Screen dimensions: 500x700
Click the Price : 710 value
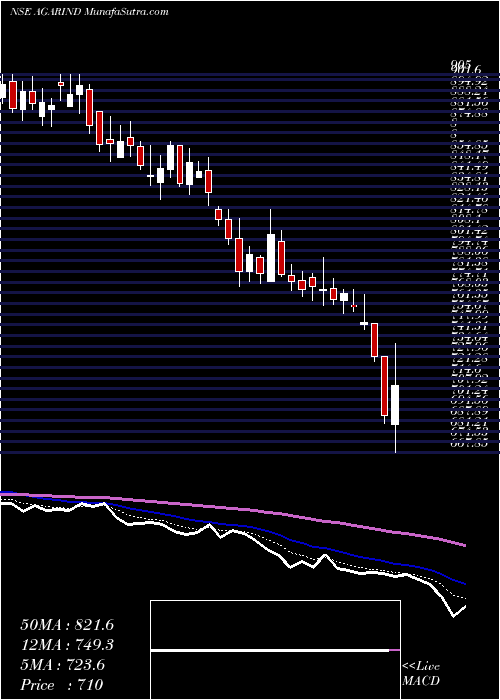pyautogui.click(x=62, y=685)
